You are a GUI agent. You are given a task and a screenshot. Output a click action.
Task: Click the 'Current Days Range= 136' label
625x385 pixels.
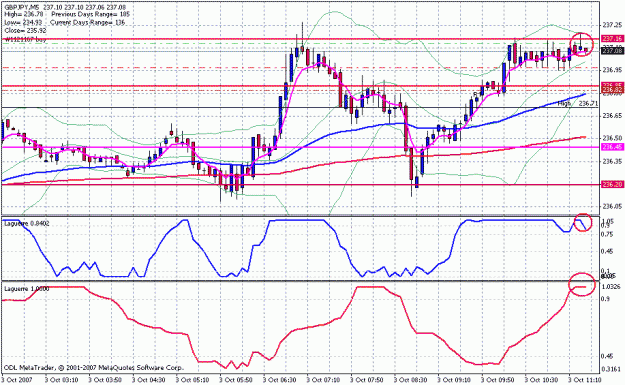tap(88, 22)
